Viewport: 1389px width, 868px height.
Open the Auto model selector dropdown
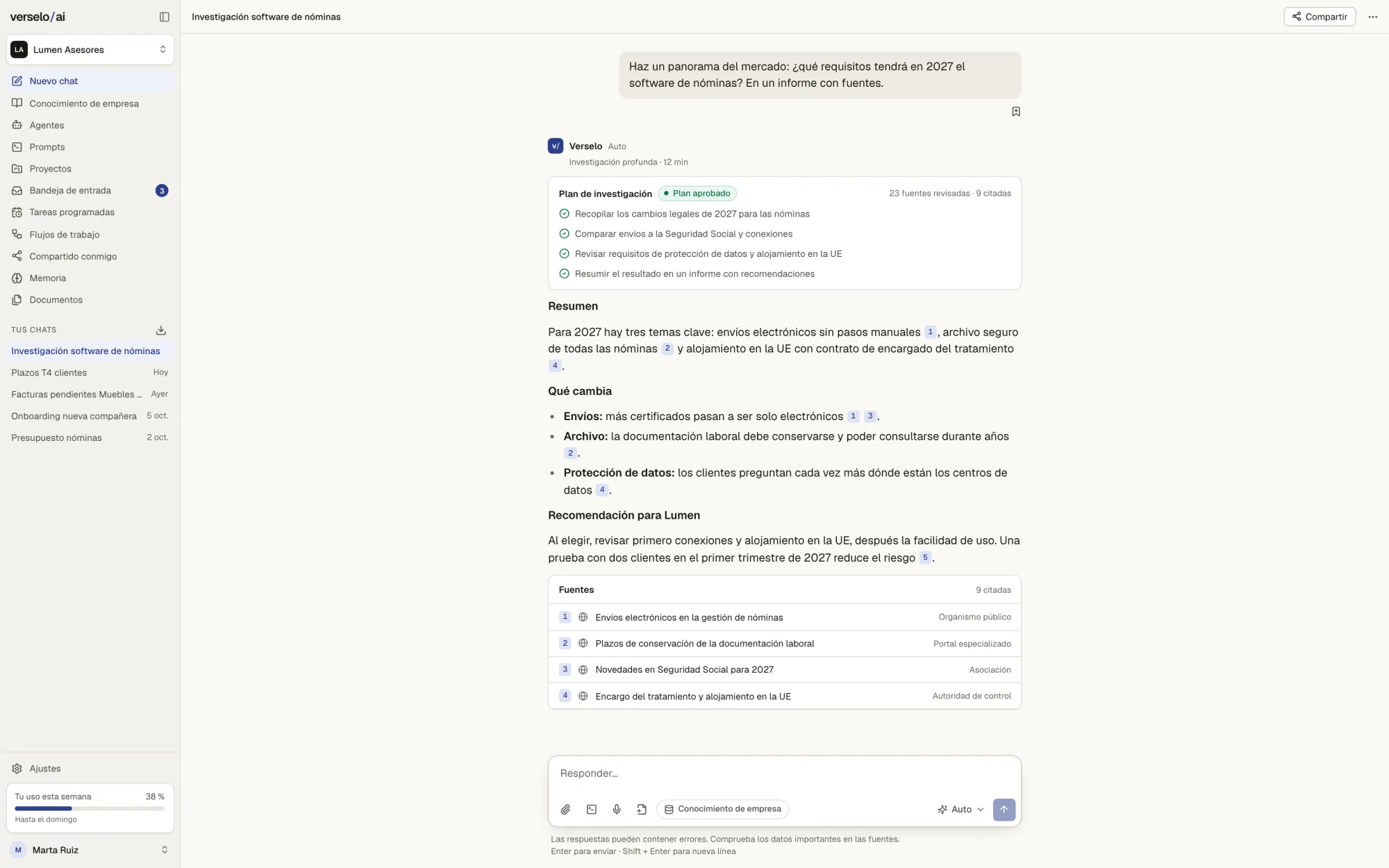click(961, 810)
